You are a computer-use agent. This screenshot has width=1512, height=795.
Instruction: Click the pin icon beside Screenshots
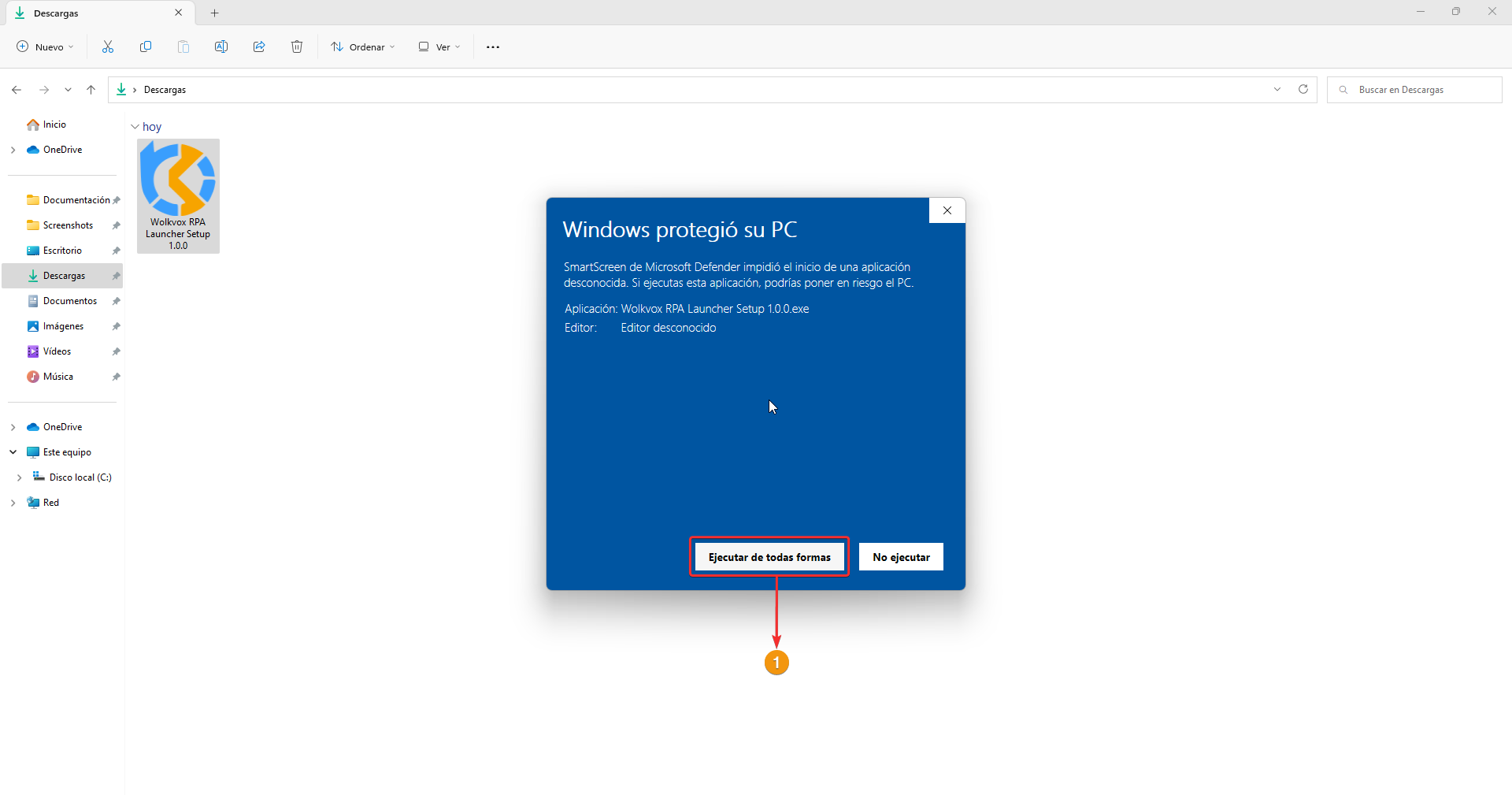point(117,225)
